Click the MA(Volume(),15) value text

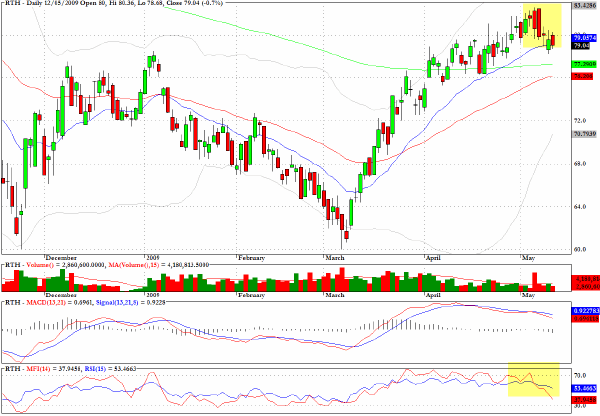(158, 265)
